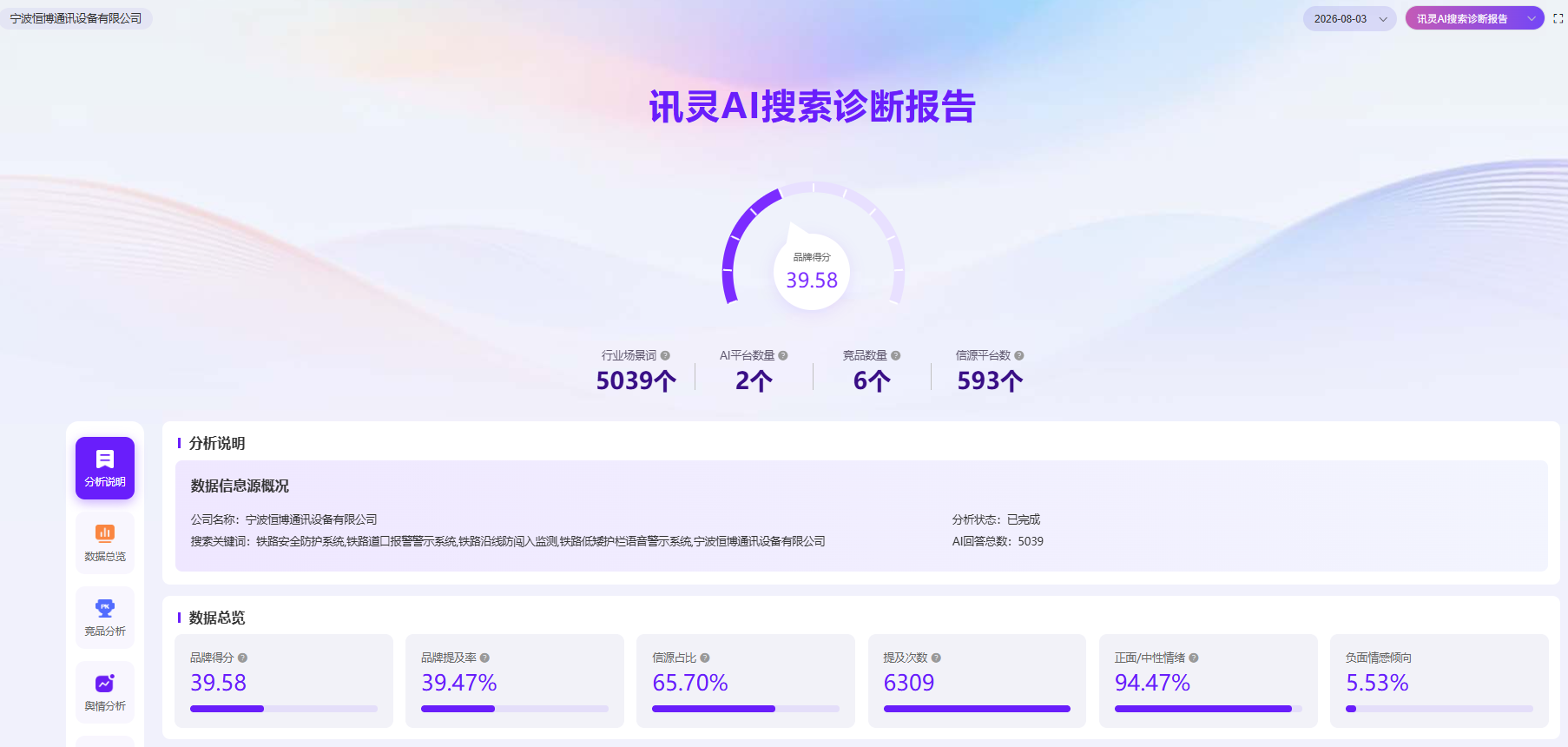Click help icon beside 提及次数
1568x747 pixels.
click(936, 658)
